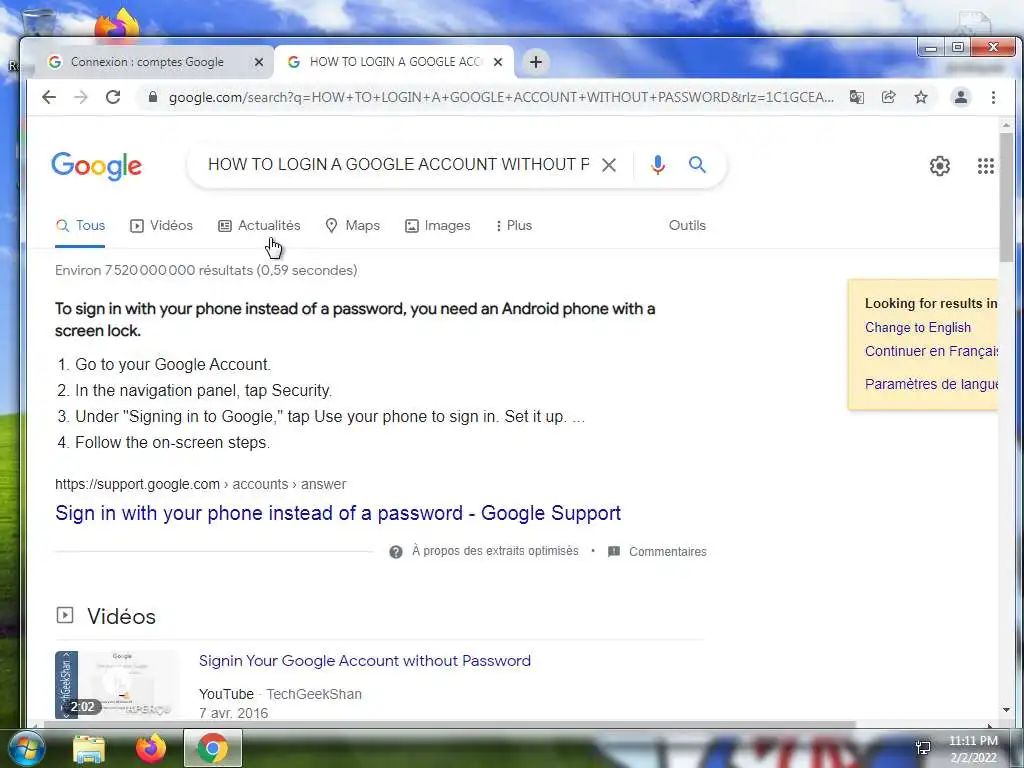Submit search with magnifier icon
The height and width of the screenshot is (768, 1024).
click(697, 165)
